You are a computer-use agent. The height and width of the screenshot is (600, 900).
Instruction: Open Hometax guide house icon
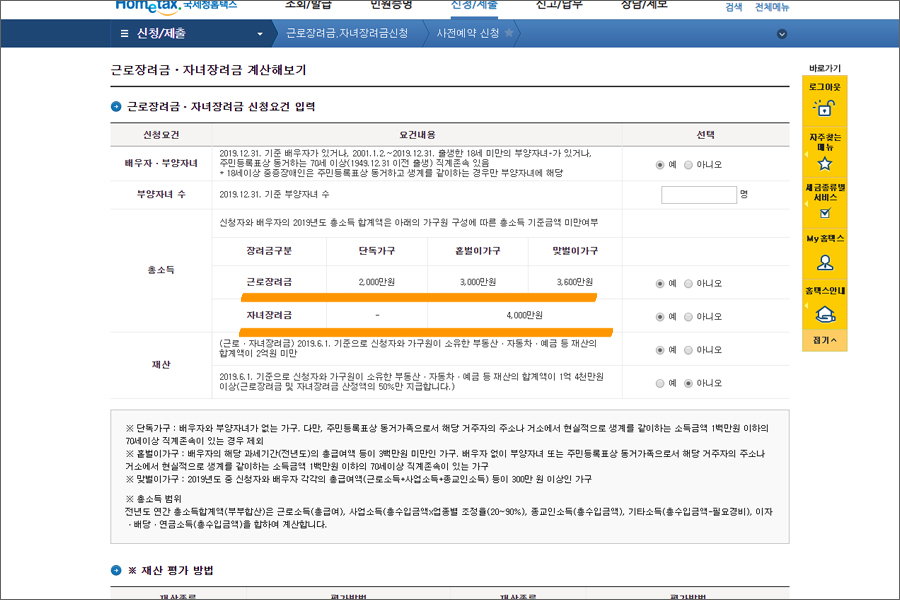click(x=825, y=315)
